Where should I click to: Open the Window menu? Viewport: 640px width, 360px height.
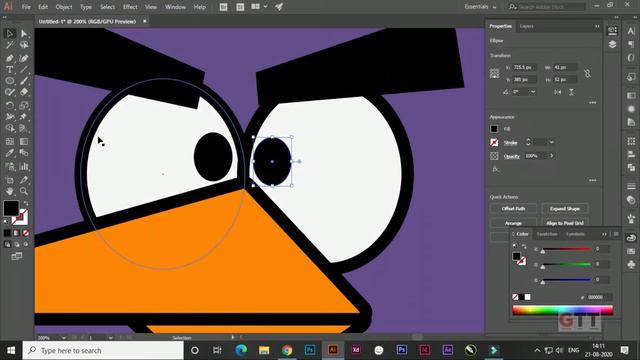point(176,7)
